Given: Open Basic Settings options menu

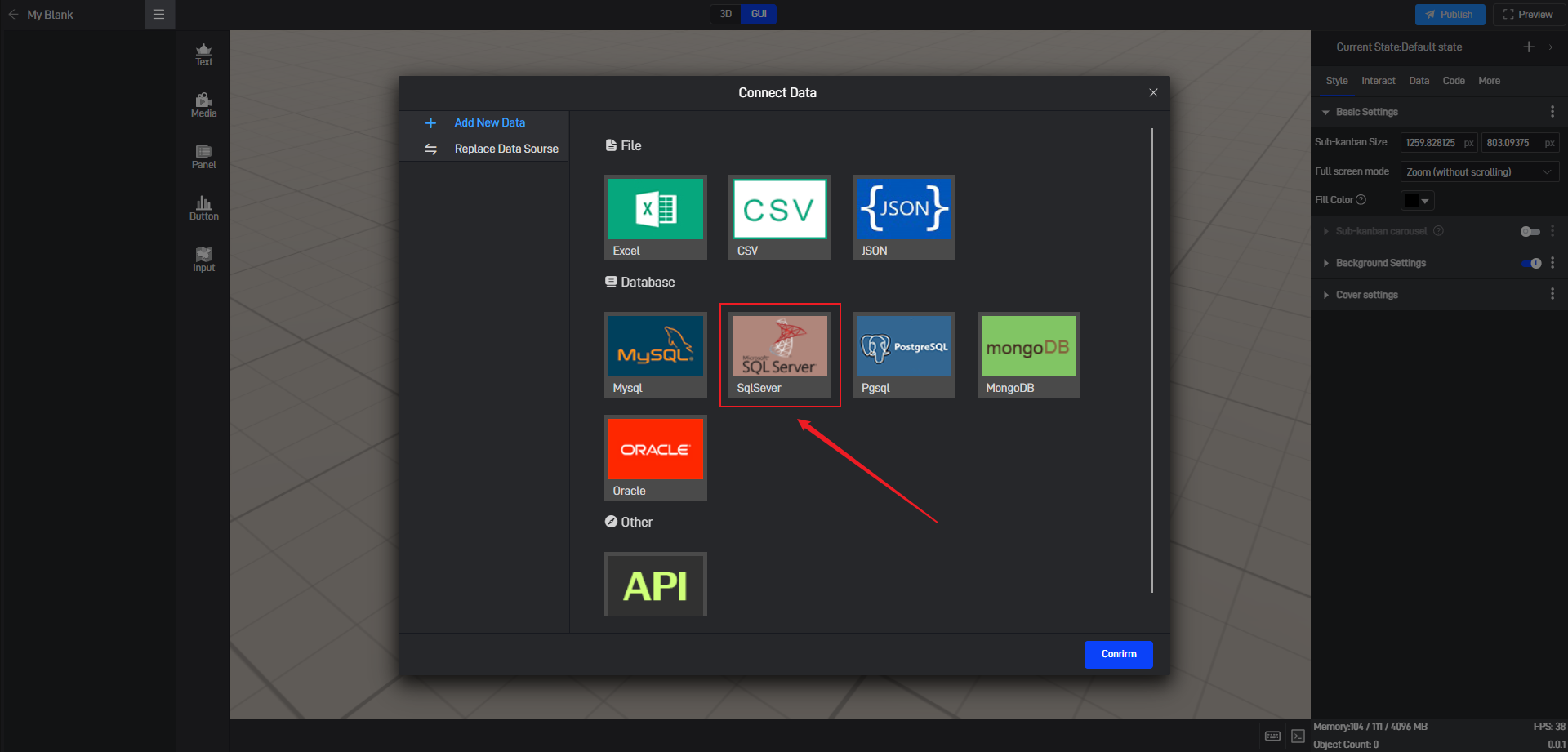Looking at the screenshot, I should coord(1552,112).
